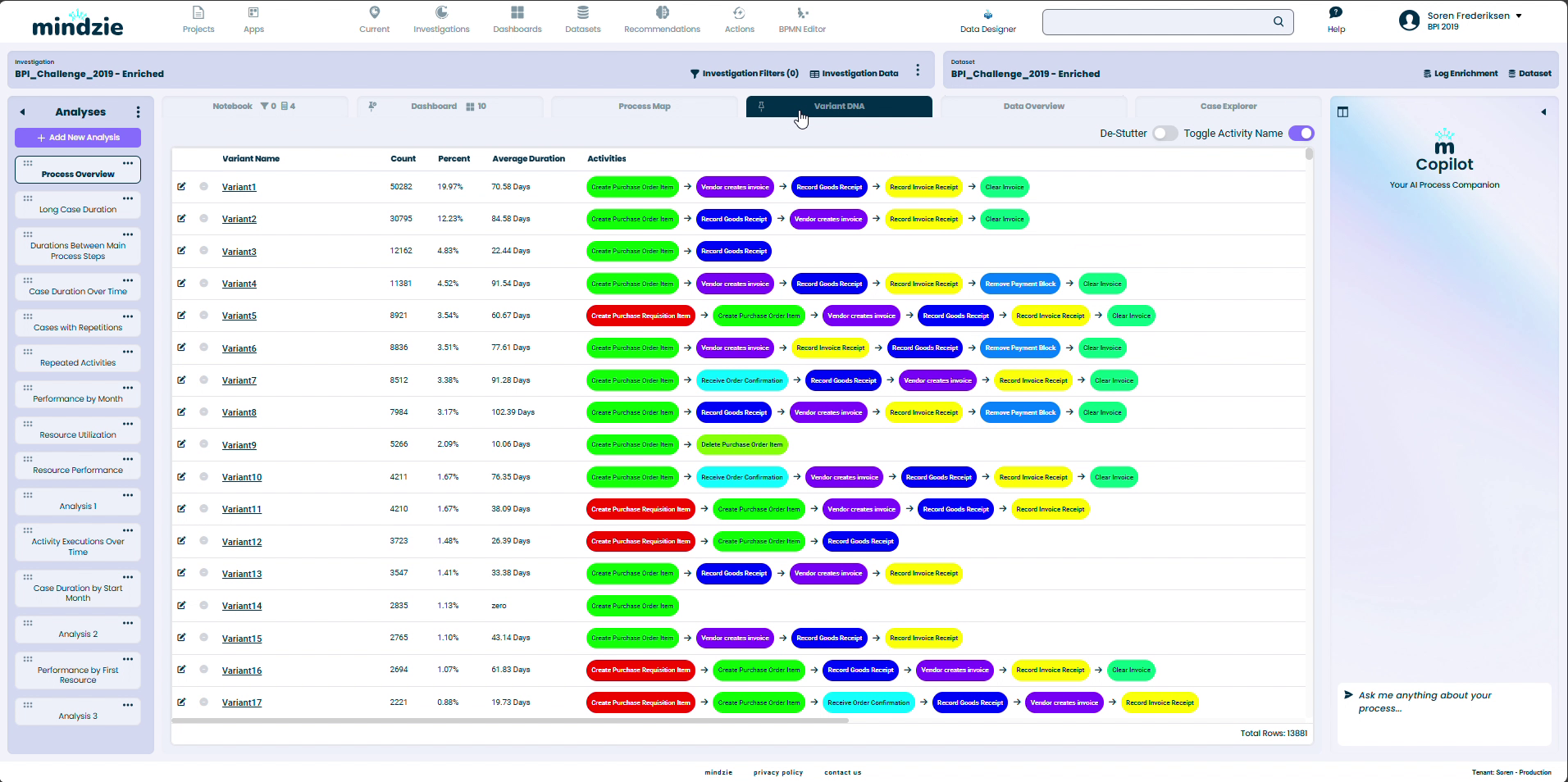Open the Recommendations icon in navigation

(662, 13)
